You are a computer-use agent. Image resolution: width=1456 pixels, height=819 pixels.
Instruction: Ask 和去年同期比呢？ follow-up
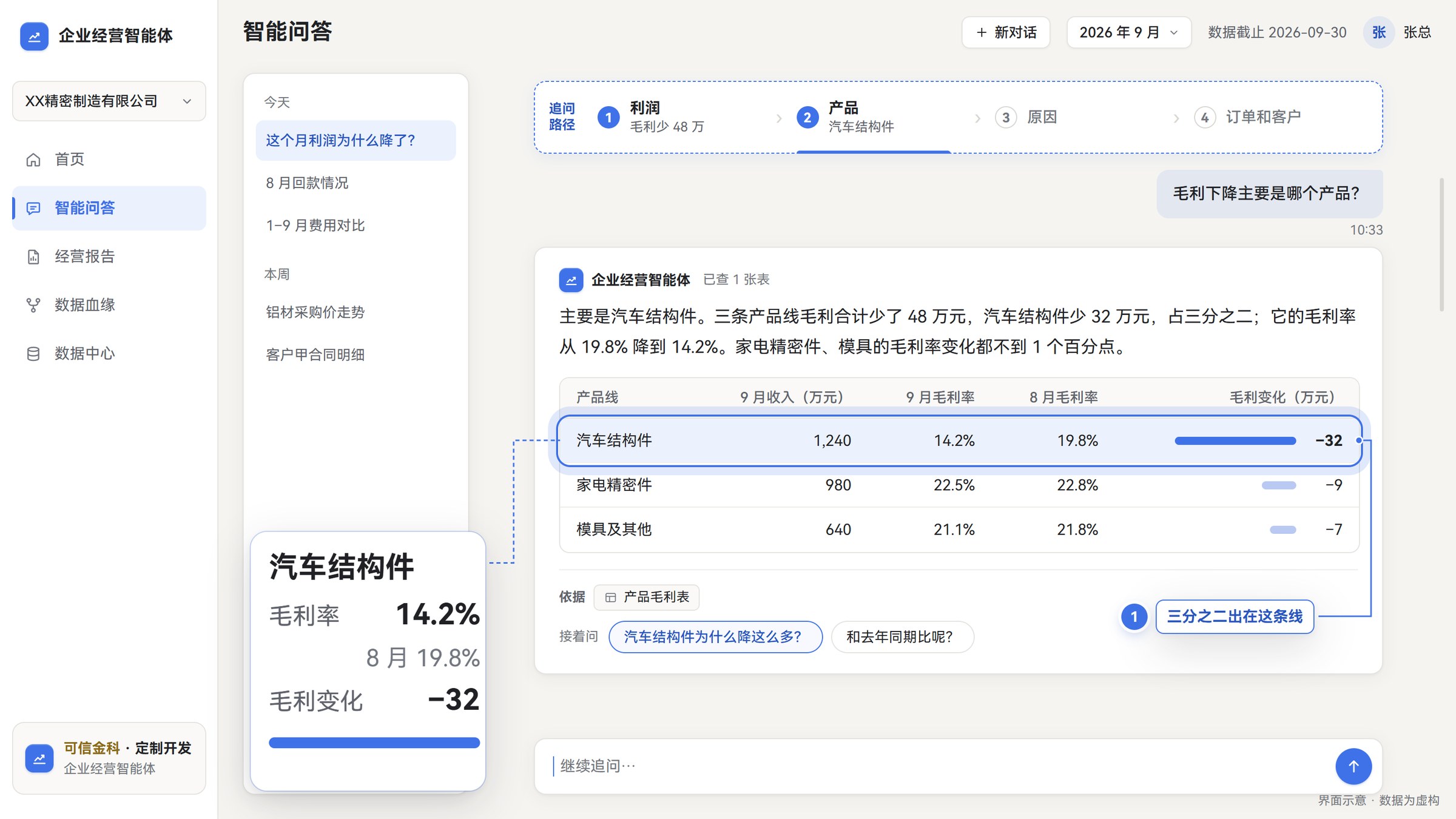coord(902,636)
